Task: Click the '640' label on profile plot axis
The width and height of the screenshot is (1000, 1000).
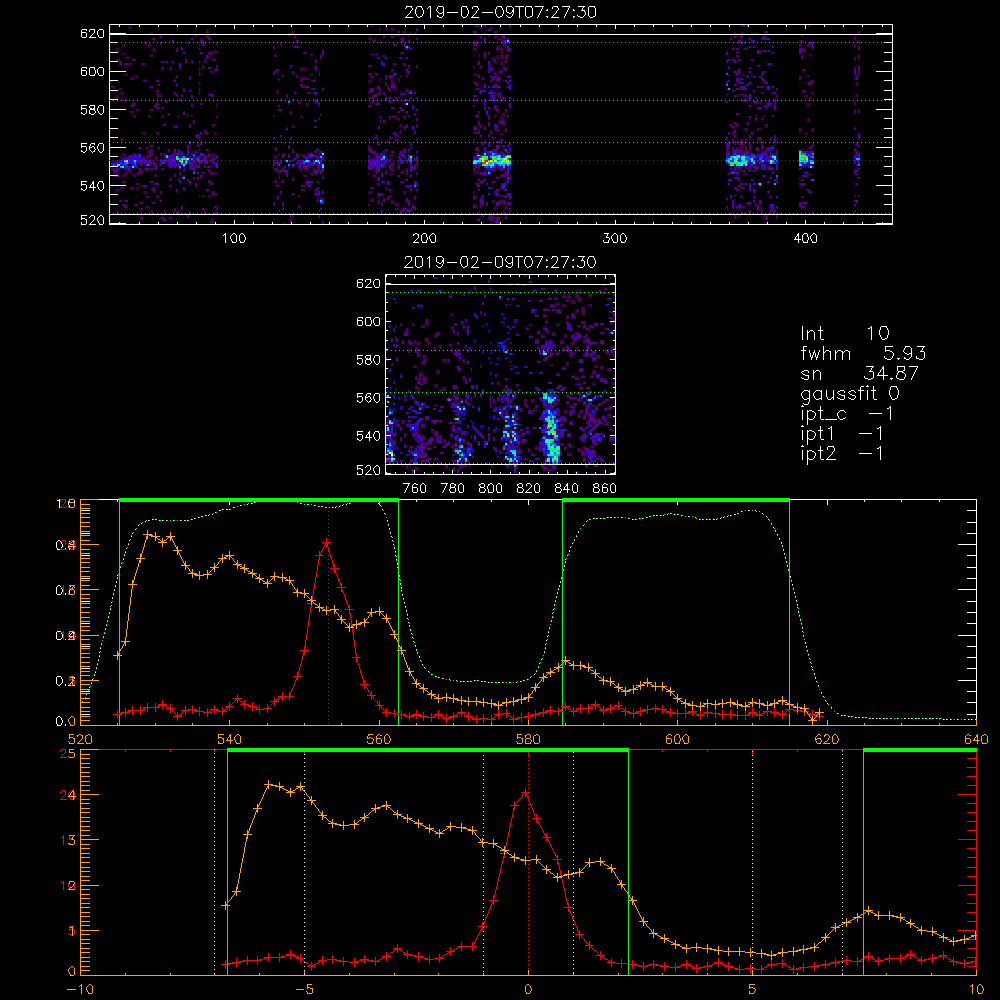Action: pyautogui.click(x=976, y=740)
